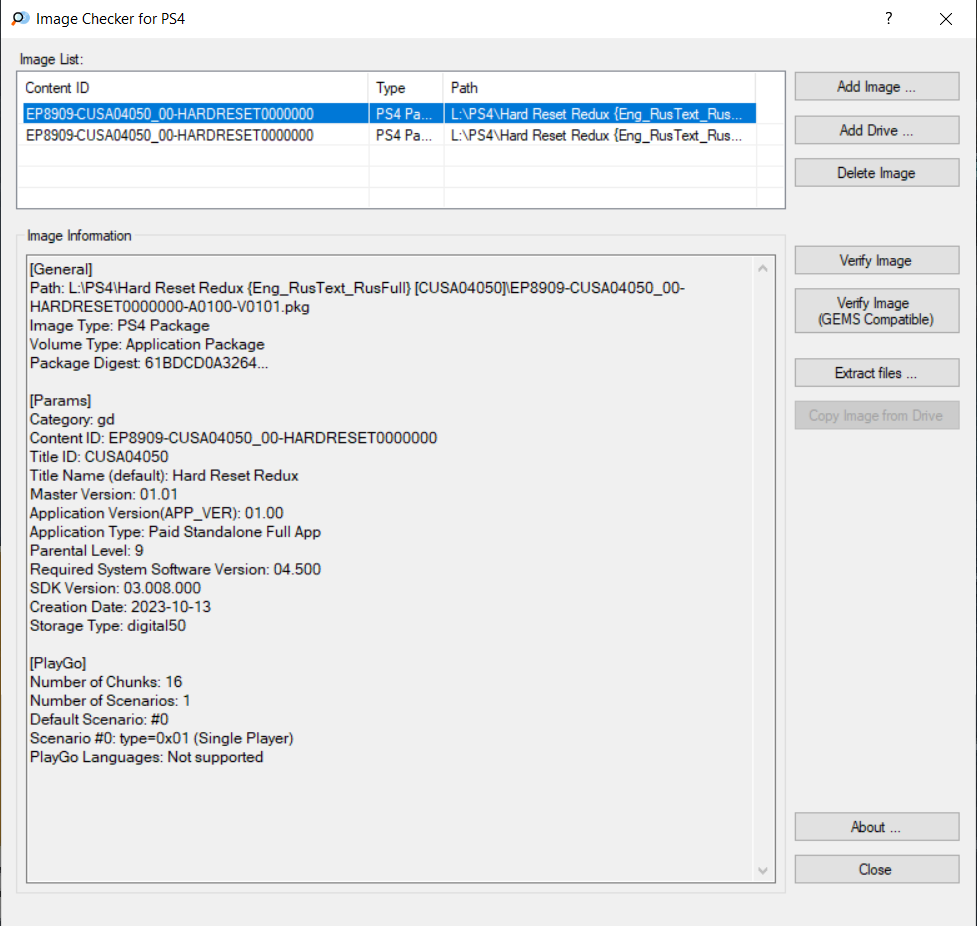Click the question mark help button
Image resolution: width=977 pixels, height=926 pixels.
coord(888,19)
